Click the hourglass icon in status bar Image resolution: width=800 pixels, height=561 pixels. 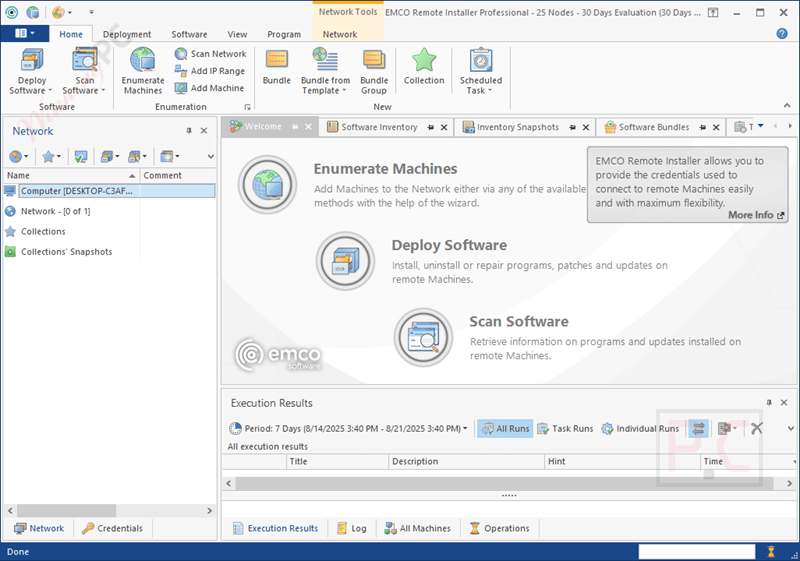(771, 551)
